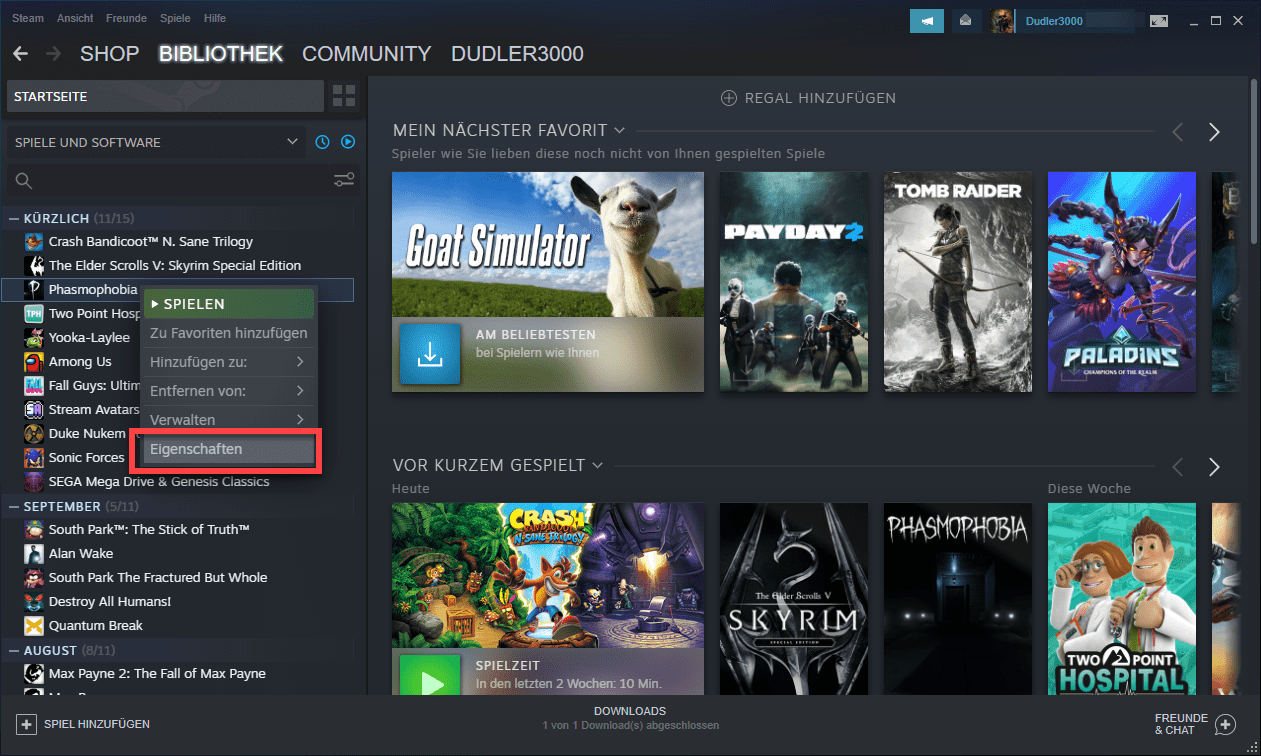The width and height of the screenshot is (1261, 756).
Task: Show next recently played shelf arrow
Action: point(1214,467)
